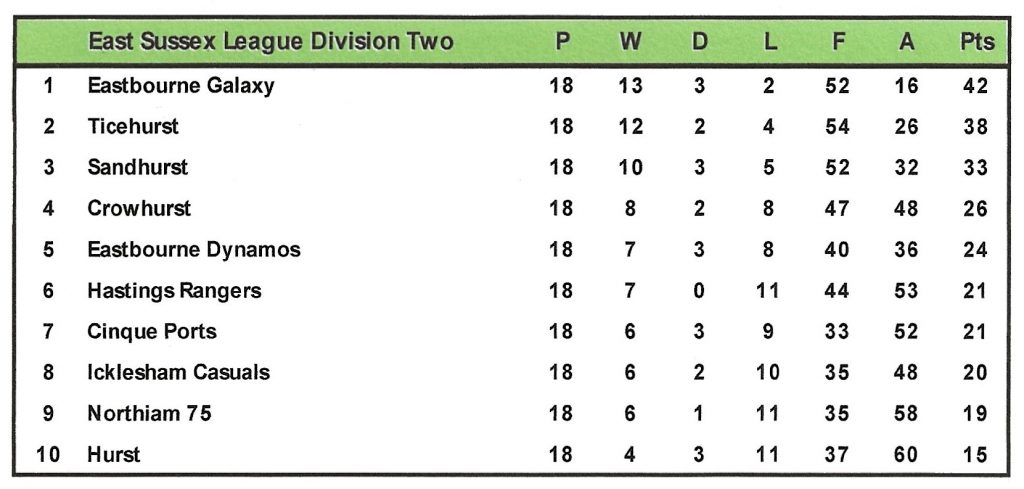The image size is (1024, 489).
Task: Click the Cinque Ports team name
Action: (x=152, y=332)
